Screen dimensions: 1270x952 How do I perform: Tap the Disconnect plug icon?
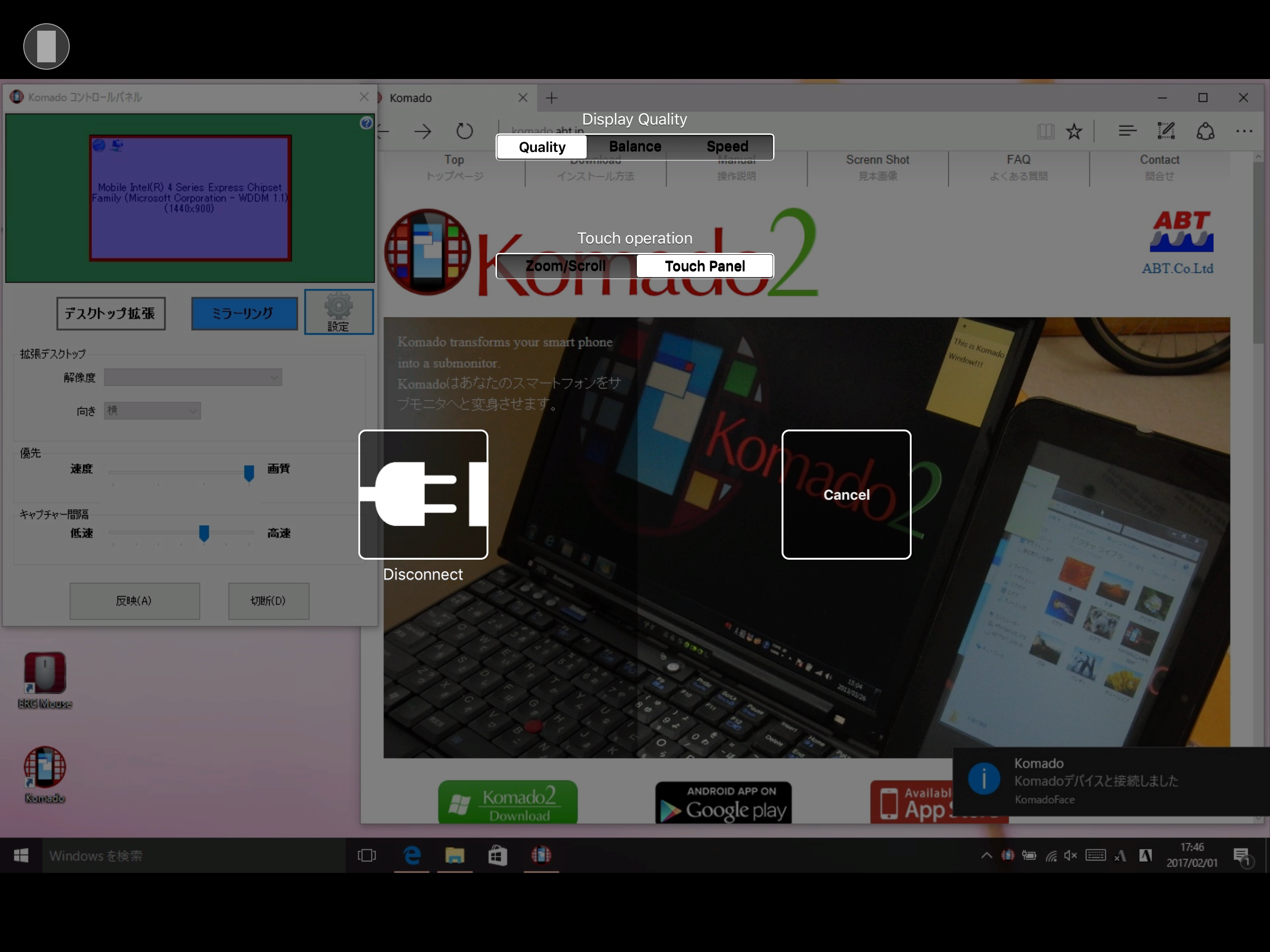point(423,495)
